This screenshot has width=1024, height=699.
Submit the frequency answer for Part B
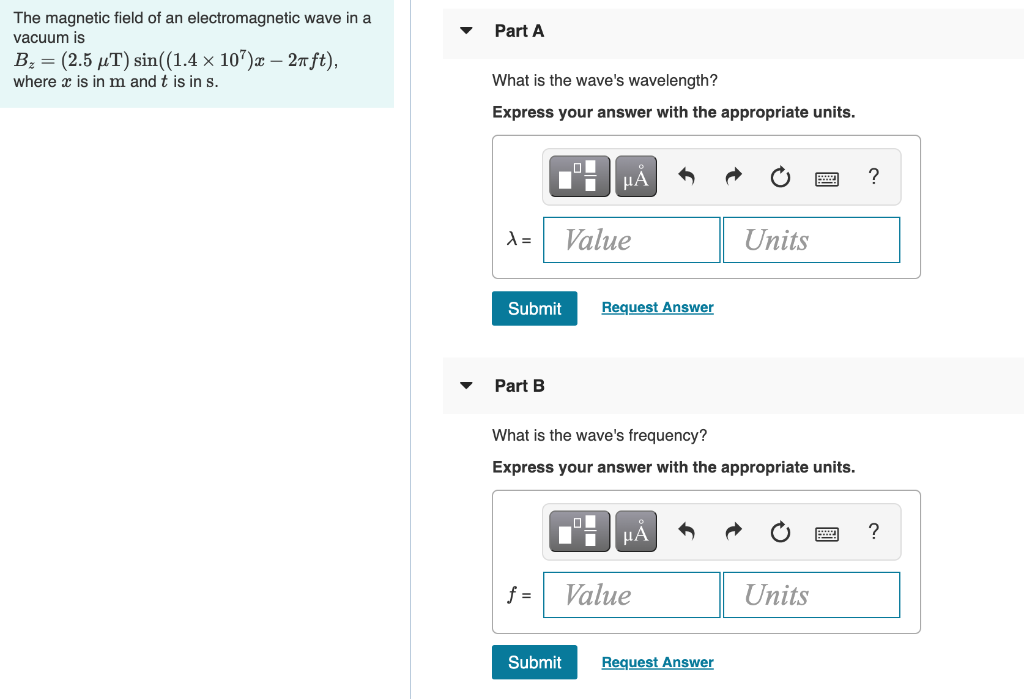[x=534, y=662]
